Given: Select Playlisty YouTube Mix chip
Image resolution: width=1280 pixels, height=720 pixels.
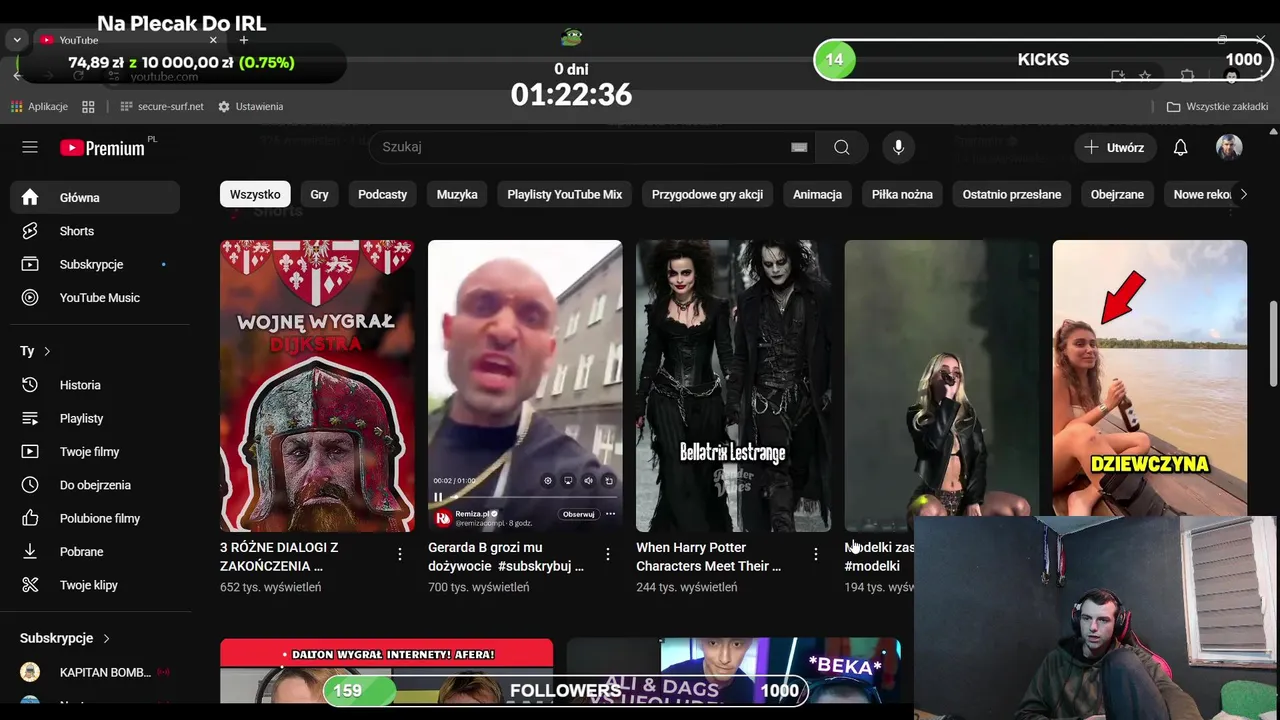Looking at the screenshot, I should click(565, 194).
